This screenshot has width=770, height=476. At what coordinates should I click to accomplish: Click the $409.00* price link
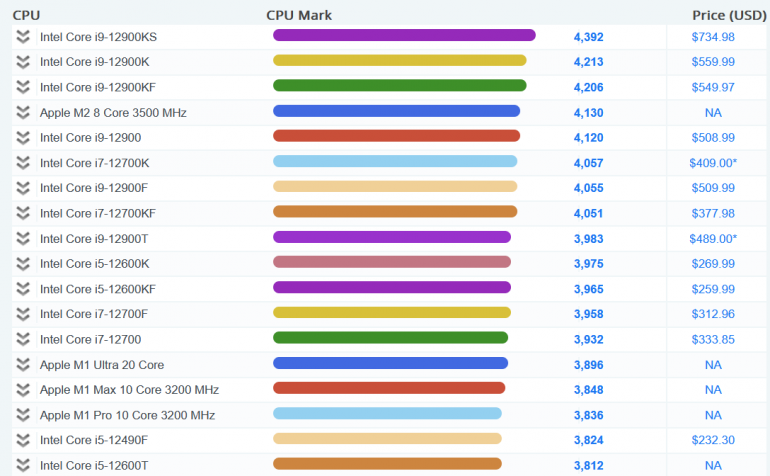(713, 163)
